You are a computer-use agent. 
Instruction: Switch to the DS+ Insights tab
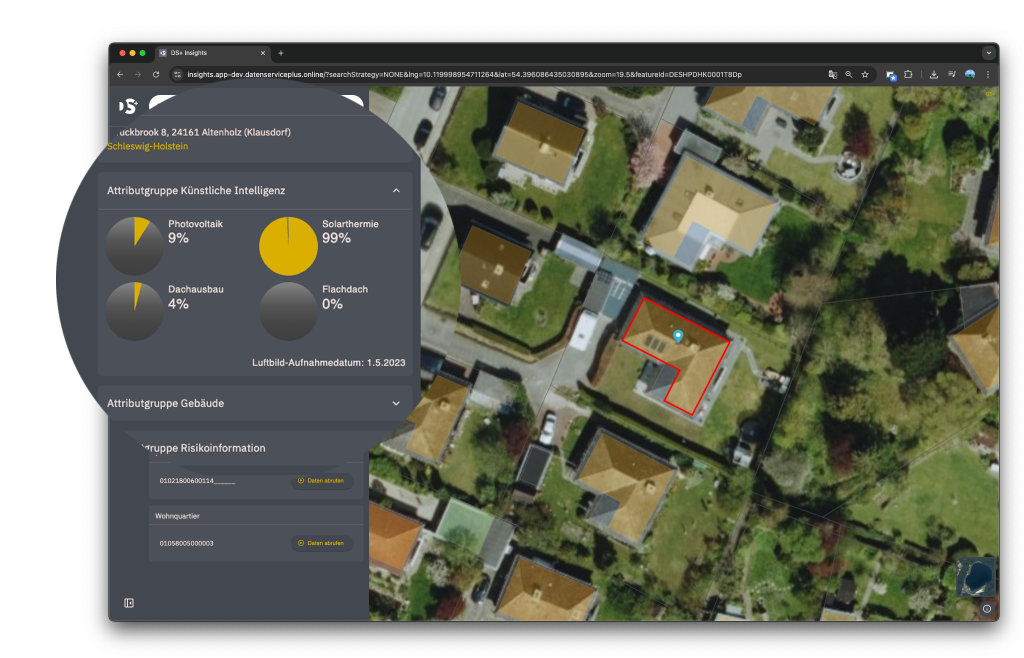tap(210, 53)
